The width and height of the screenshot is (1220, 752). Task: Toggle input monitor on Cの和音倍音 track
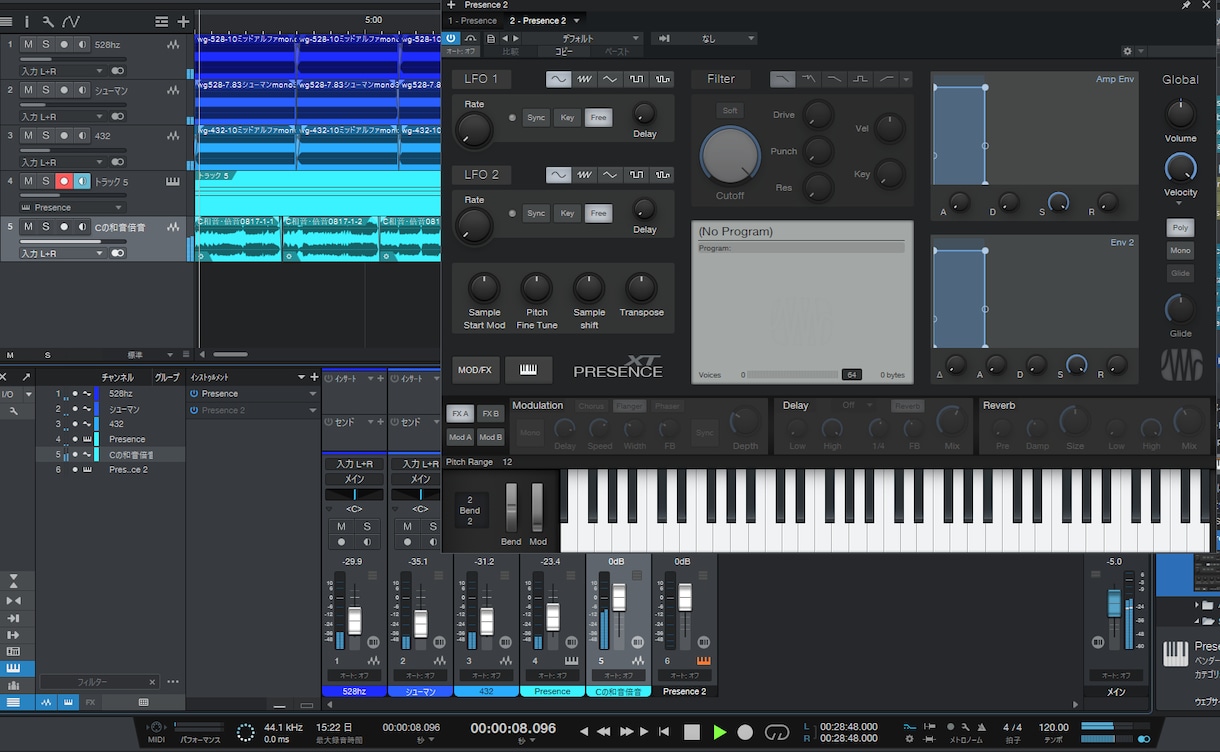[x=81, y=227]
